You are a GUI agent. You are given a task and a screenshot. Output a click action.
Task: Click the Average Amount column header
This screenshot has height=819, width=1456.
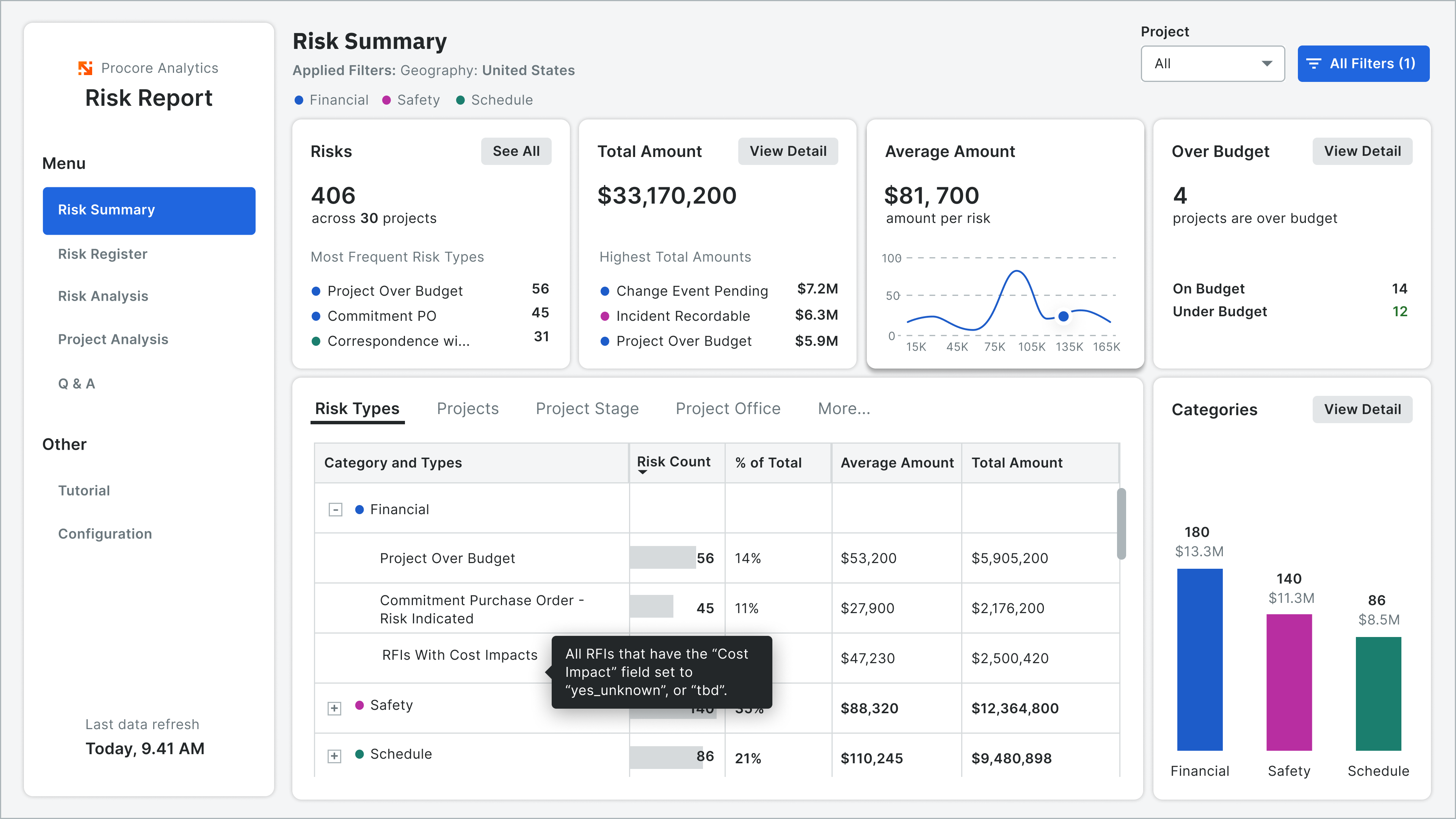pyautogui.click(x=897, y=463)
